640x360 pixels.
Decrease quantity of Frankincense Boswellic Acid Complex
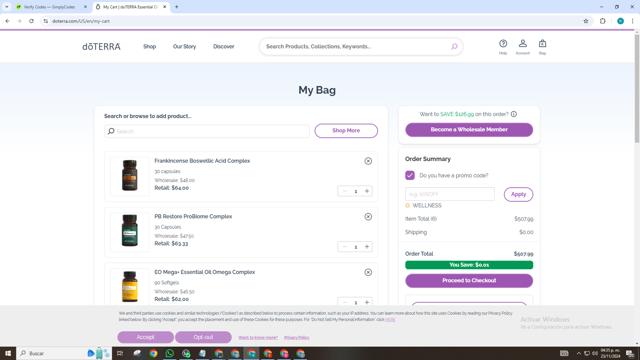[x=344, y=191]
